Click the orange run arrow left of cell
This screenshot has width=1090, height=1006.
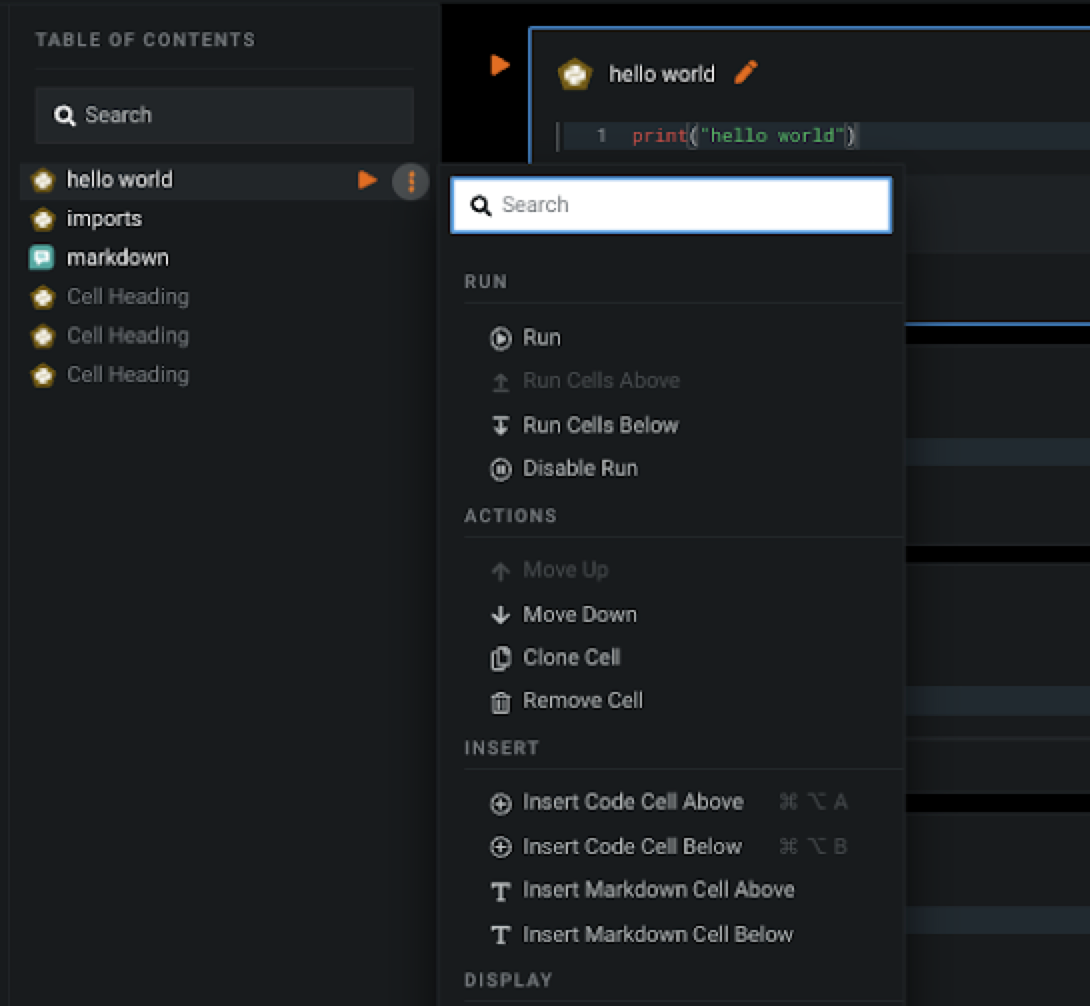(x=500, y=66)
